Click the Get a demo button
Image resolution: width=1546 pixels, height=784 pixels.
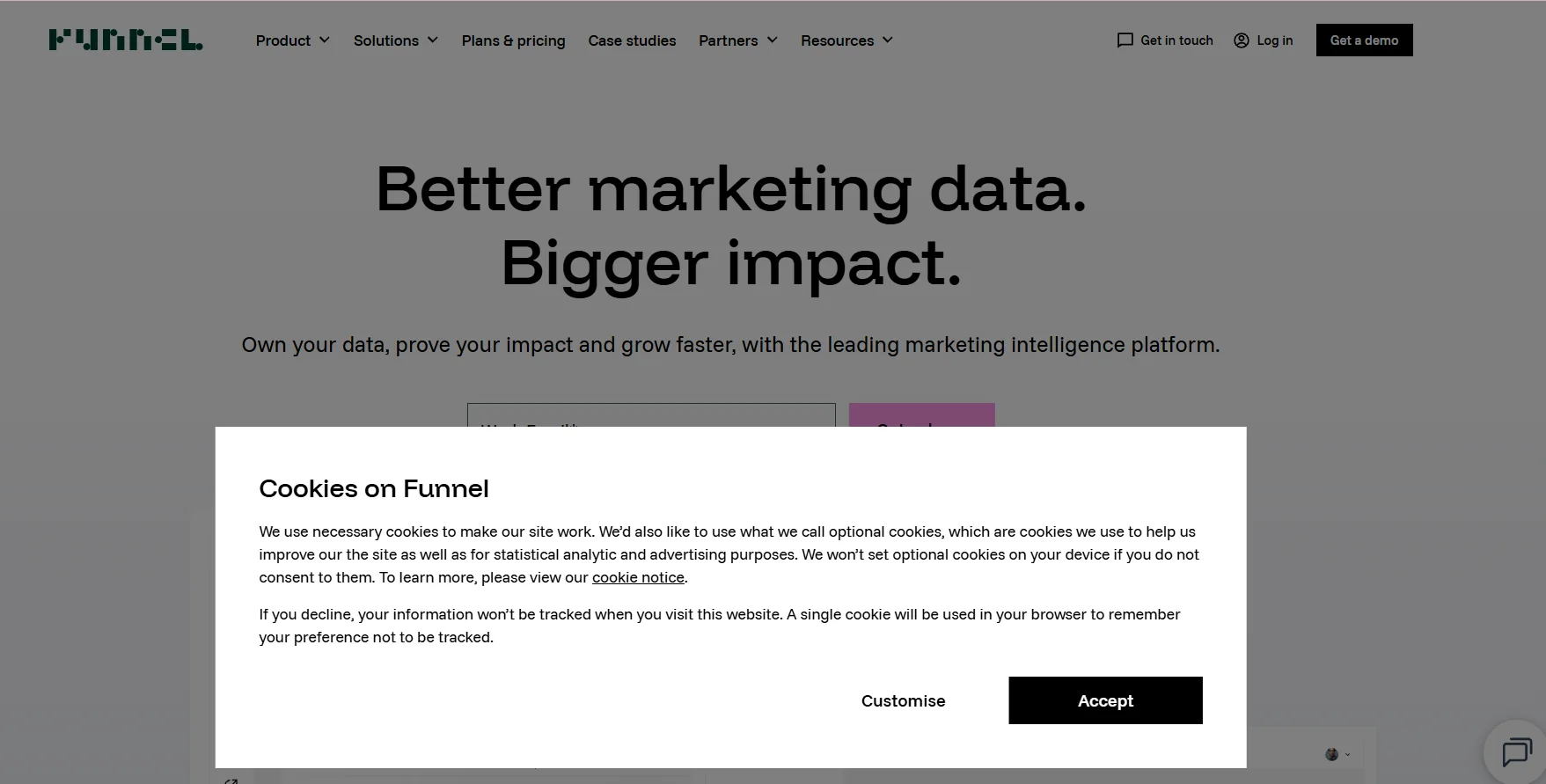tap(1364, 40)
